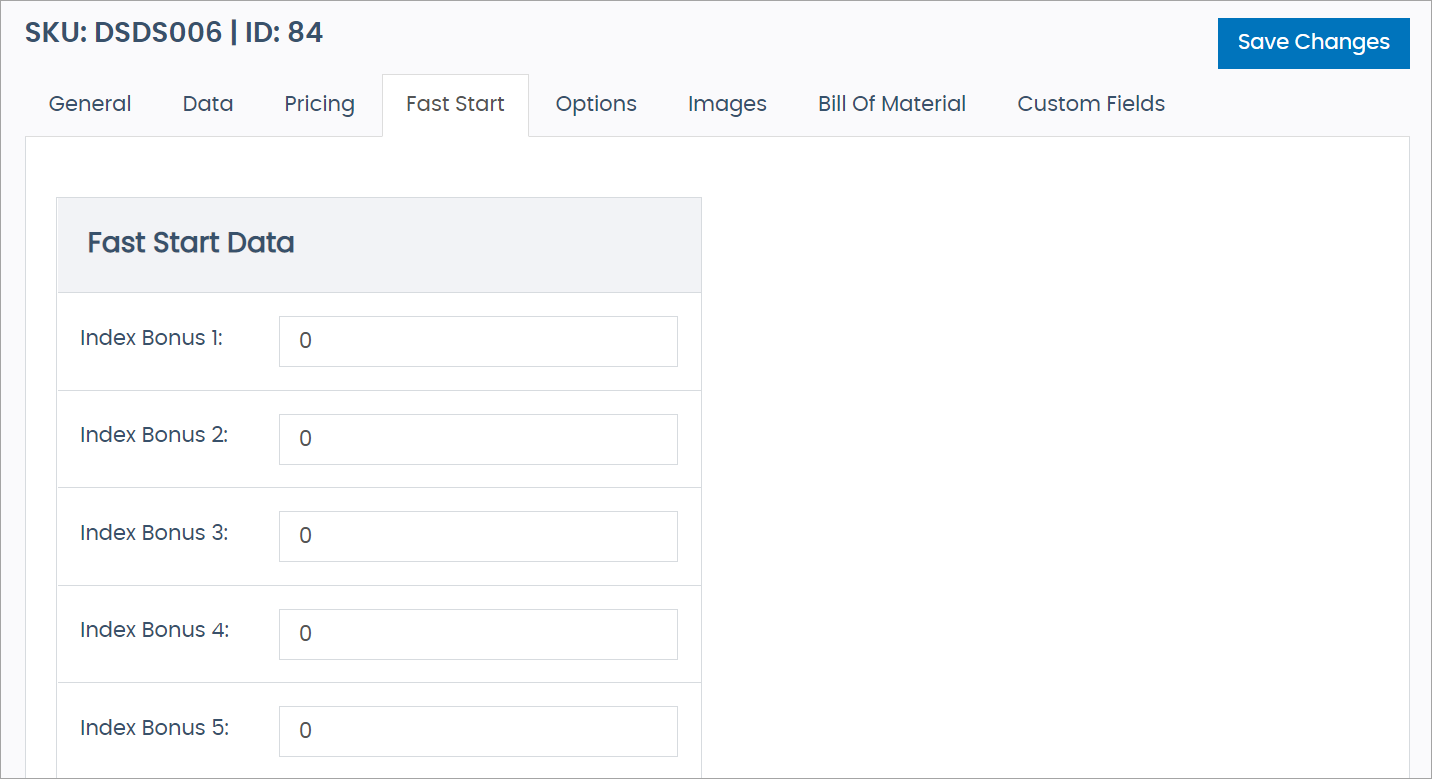Go to the Pricing tab
The image size is (1432, 779).
tap(319, 104)
